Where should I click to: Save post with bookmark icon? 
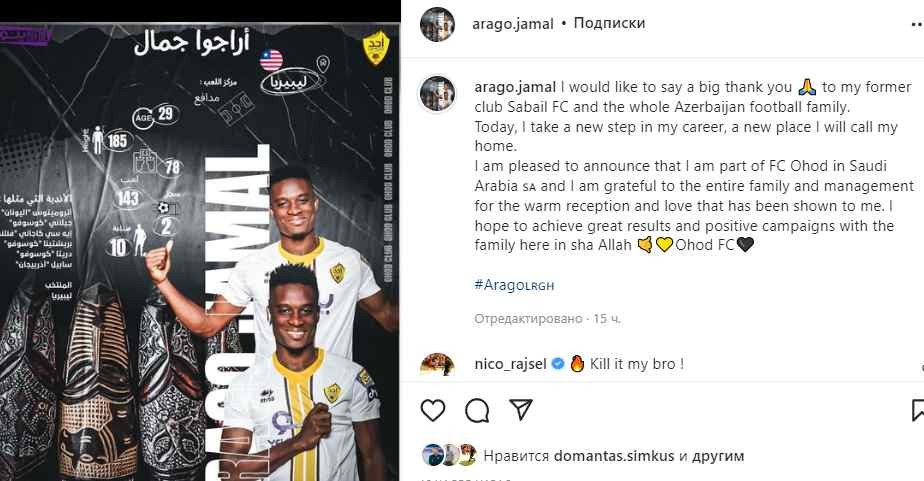[918, 410]
